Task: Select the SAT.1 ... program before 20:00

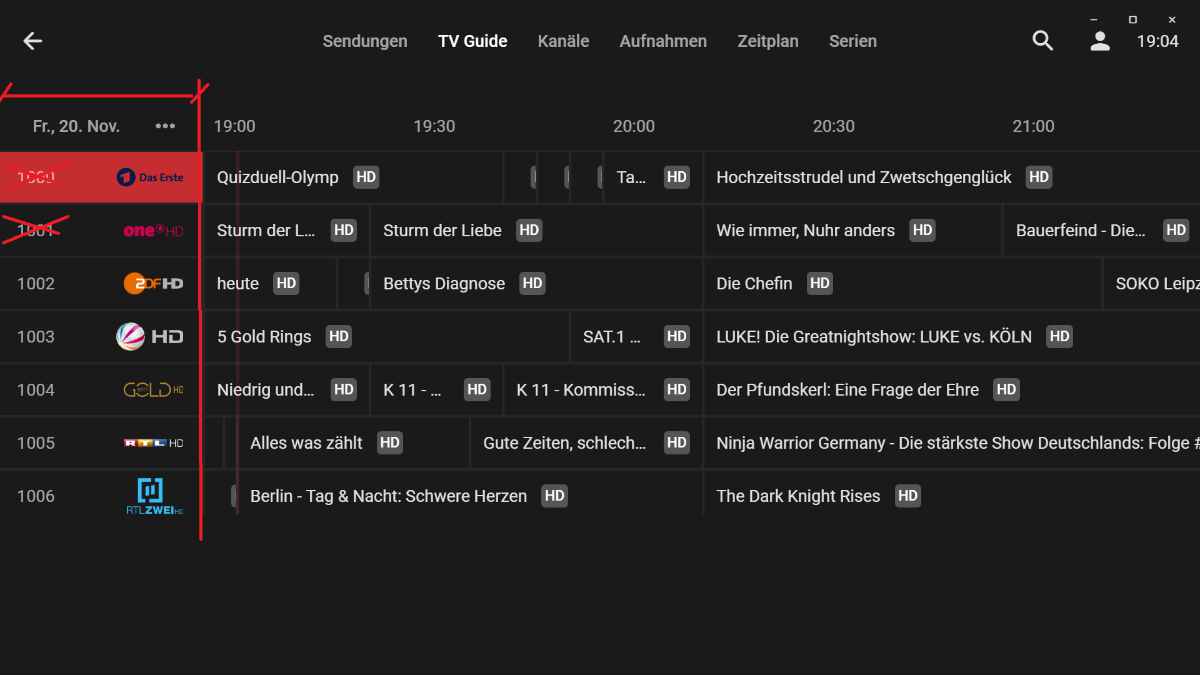Action: (x=636, y=336)
